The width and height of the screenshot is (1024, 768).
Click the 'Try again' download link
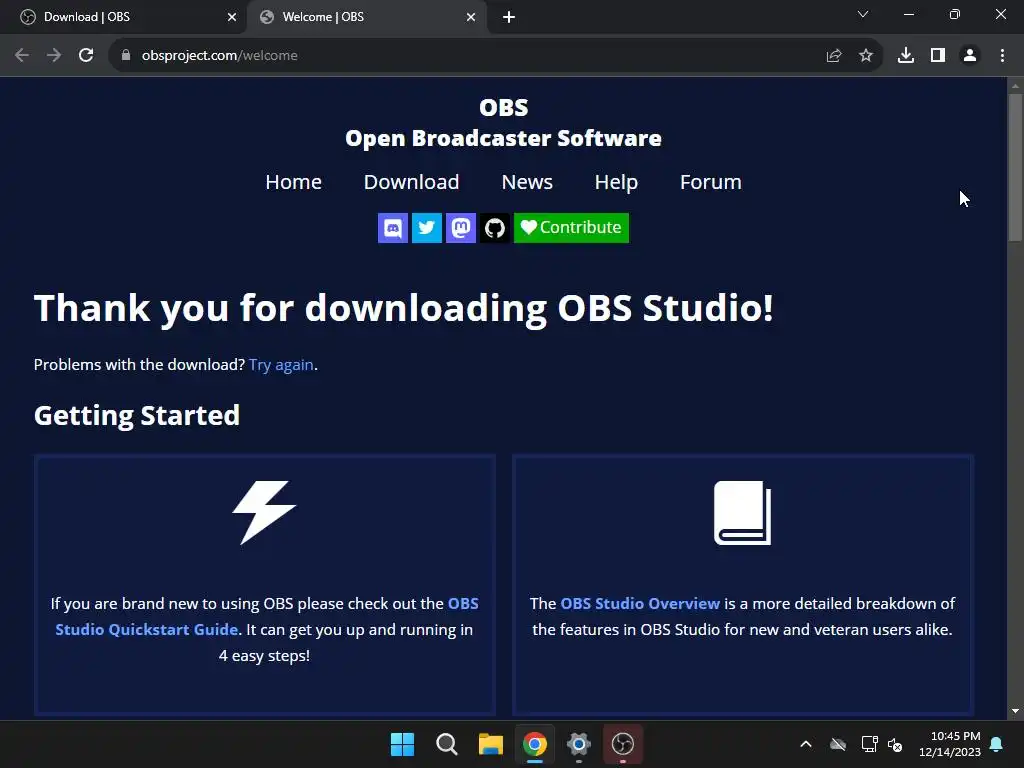281,364
